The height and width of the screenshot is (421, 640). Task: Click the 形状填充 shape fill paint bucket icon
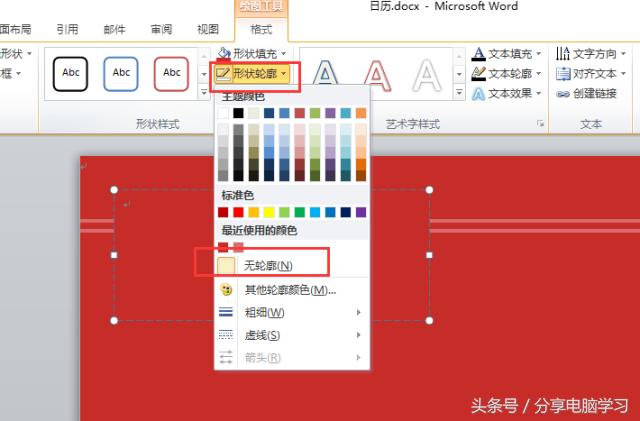(x=224, y=53)
